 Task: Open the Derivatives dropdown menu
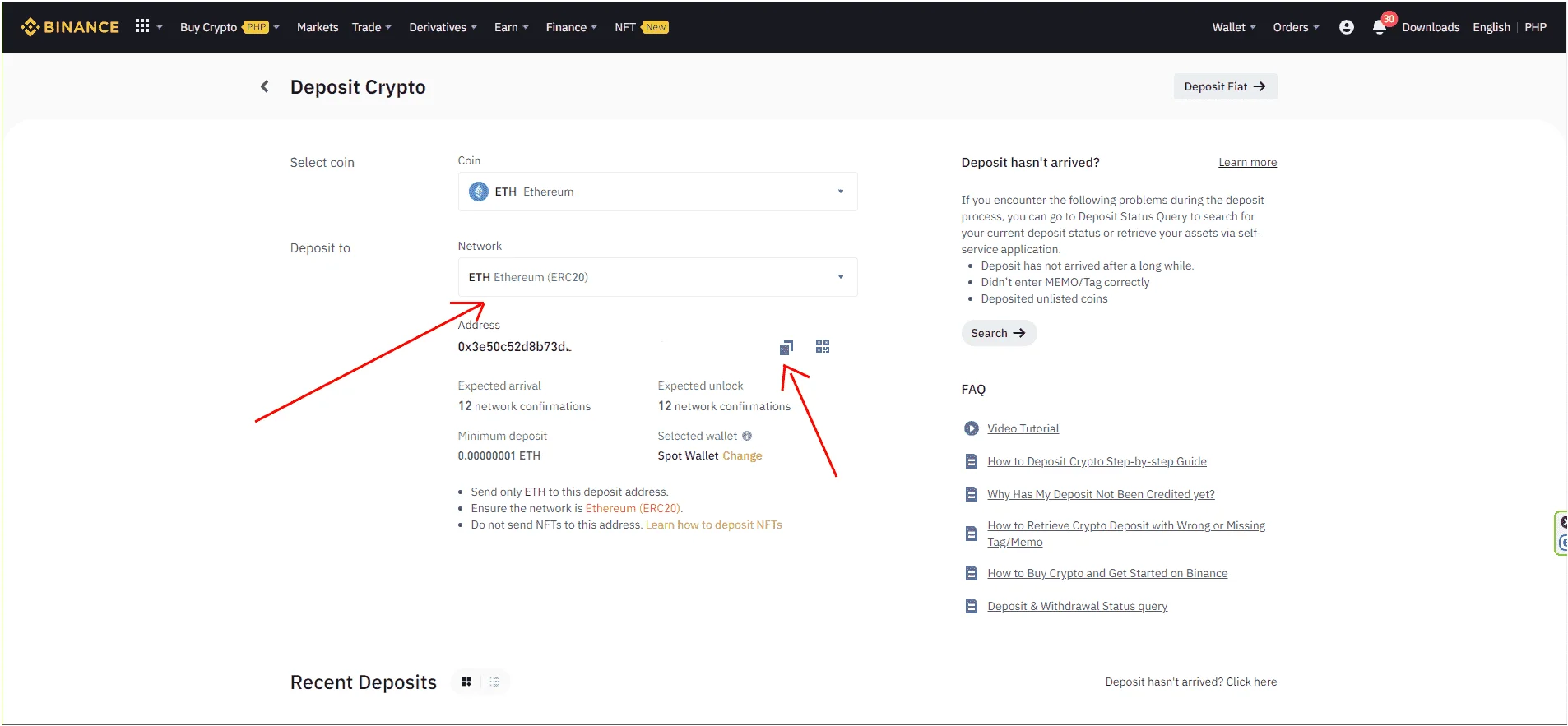tap(443, 27)
